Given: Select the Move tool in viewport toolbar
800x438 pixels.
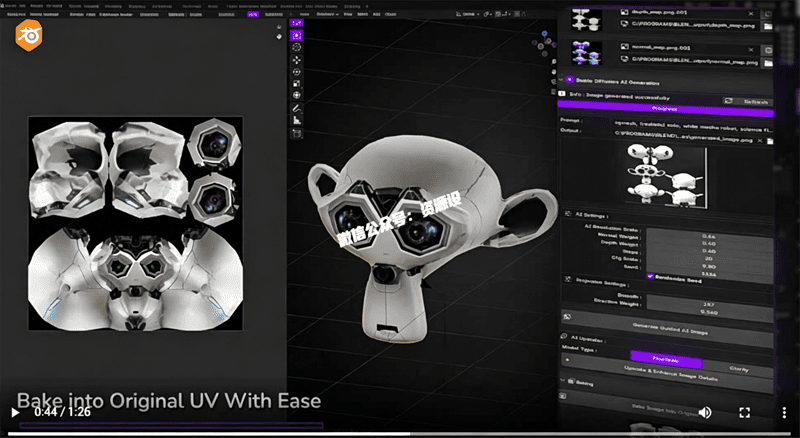Looking at the screenshot, I should click(296, 59).
